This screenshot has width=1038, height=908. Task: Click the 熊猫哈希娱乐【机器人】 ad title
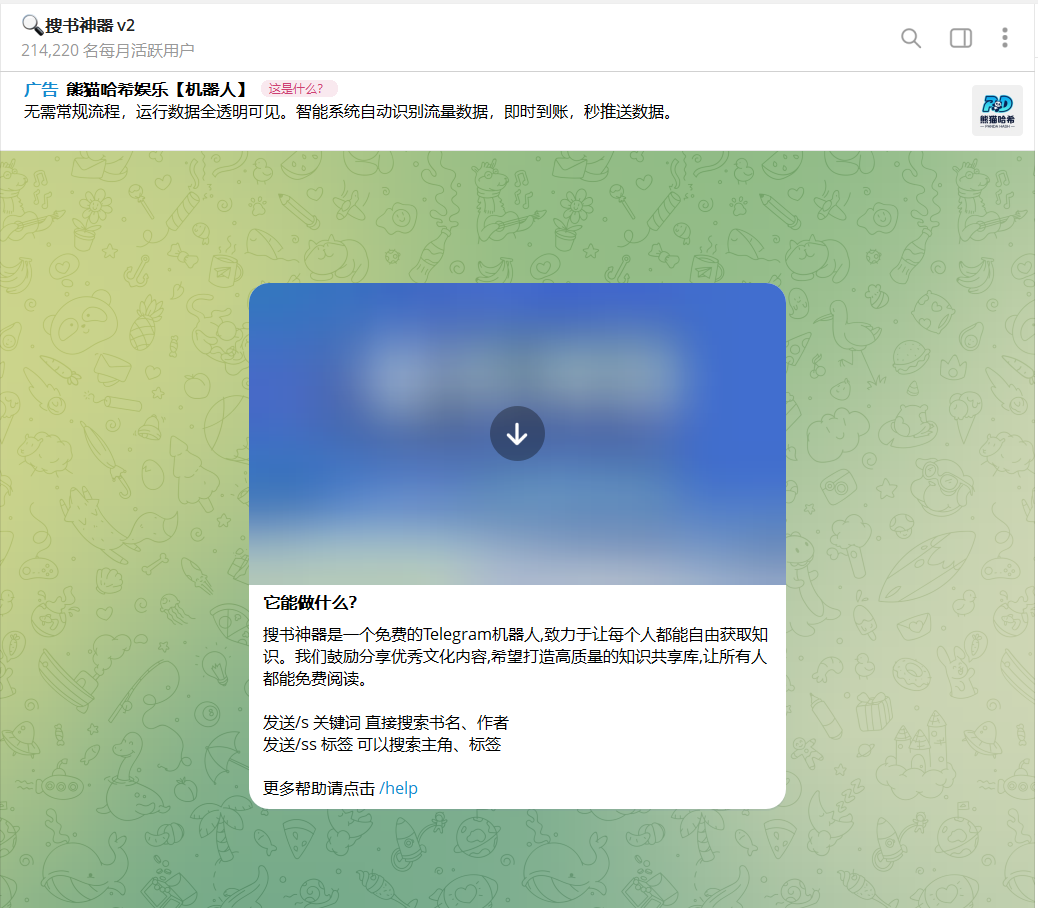[159, 89]
